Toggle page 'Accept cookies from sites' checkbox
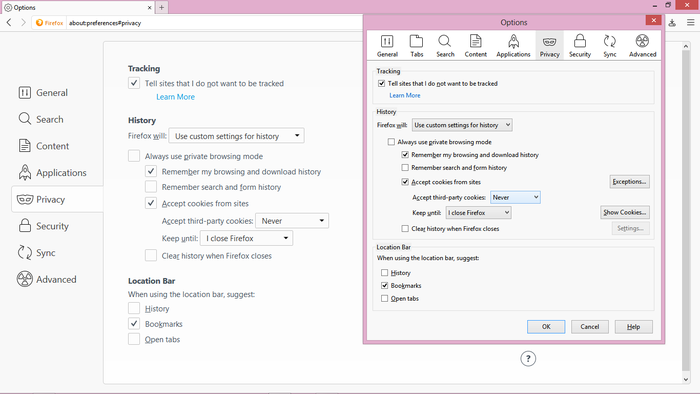700x394 pixels. [x=151, y=203]
